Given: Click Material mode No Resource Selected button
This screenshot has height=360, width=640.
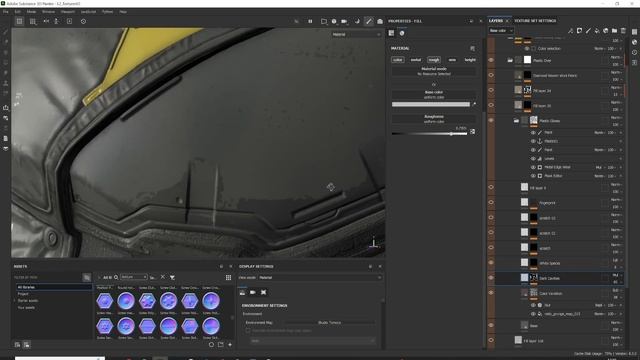Looking at the screenshot, I should tap(434, 71).
